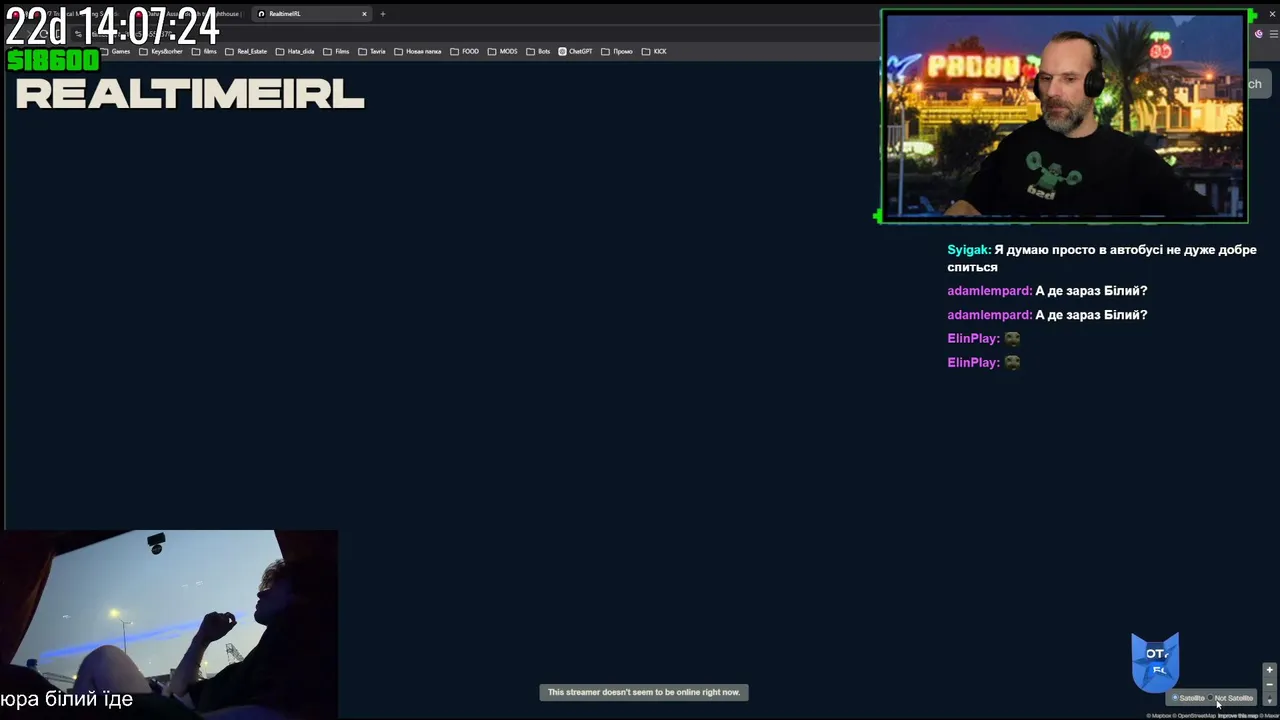This screenshot has width=1280, height=720.
Task: Open the capitalized Films bookmark folder
Action: tap(336, 51)
